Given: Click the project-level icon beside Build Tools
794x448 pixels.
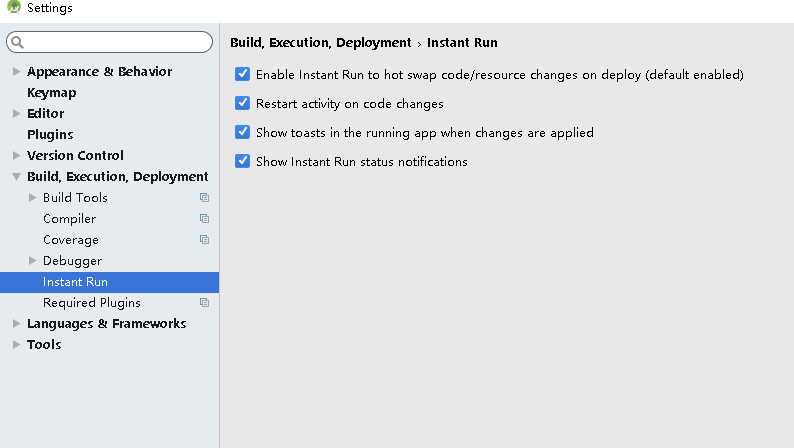Looking at the screenshot, I should click(204, 198).
